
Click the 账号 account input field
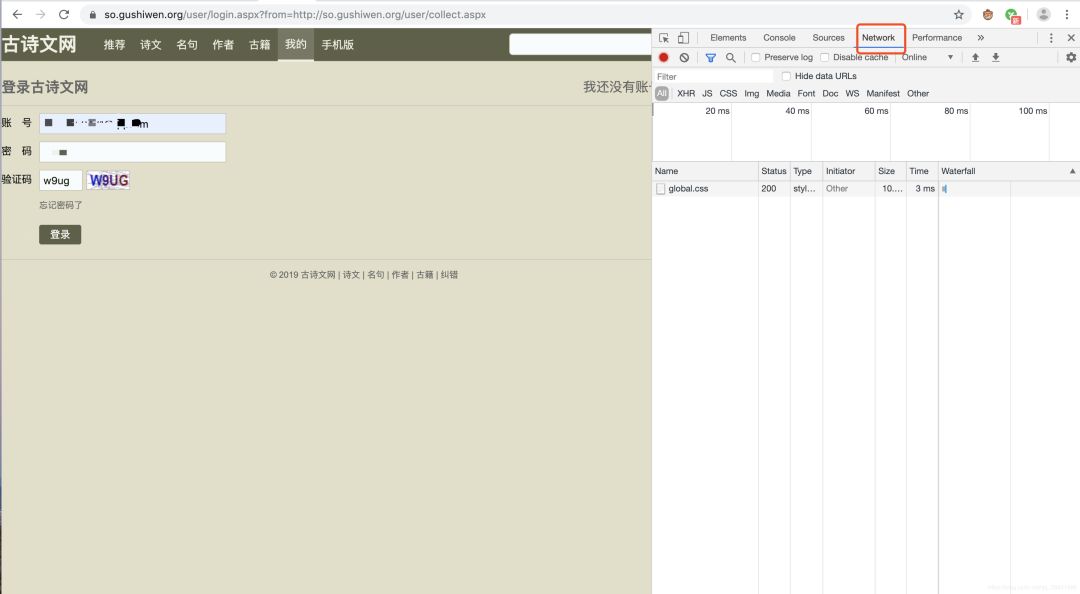coord(132,123)
